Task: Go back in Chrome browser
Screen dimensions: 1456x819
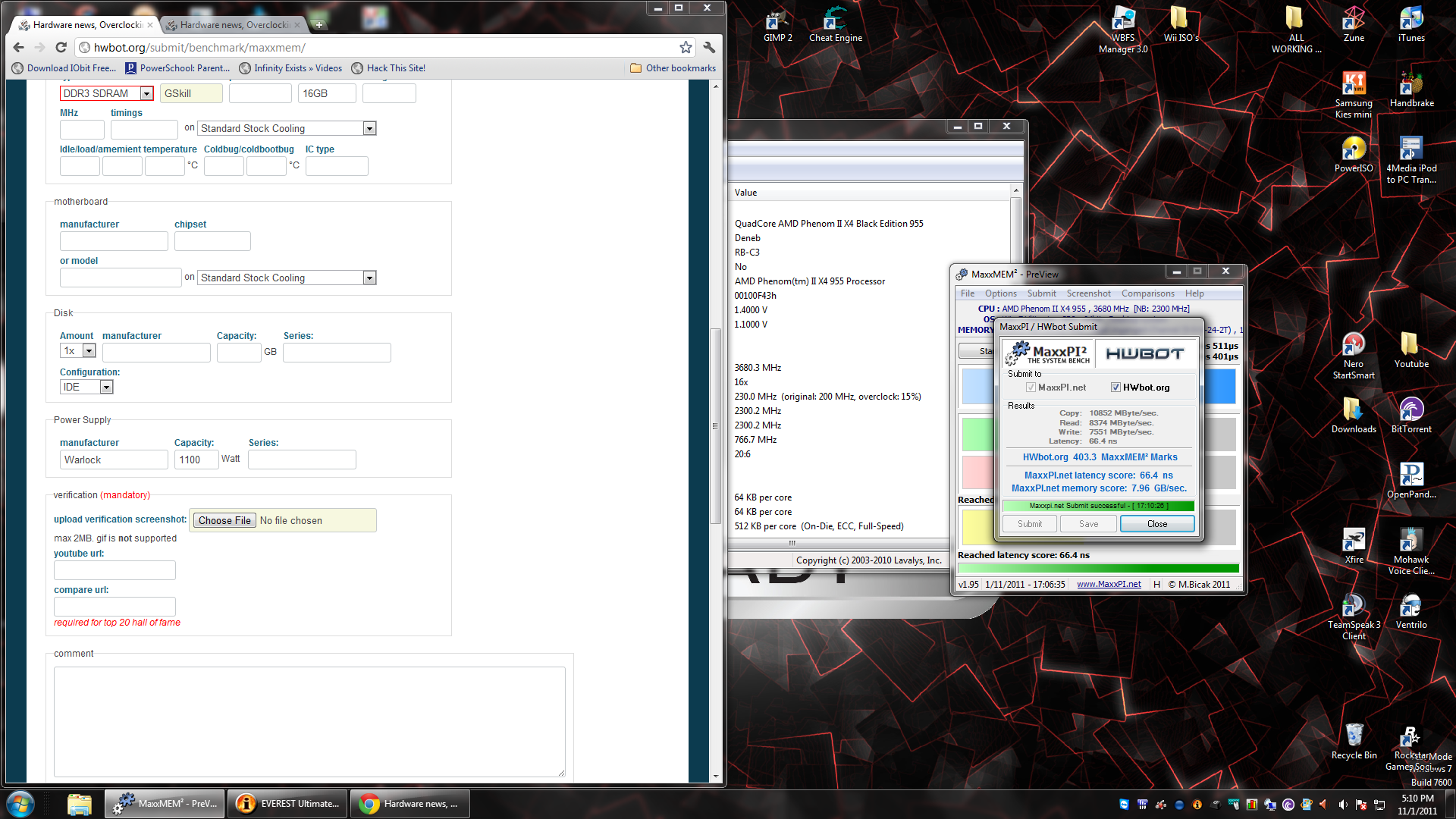Action: coord(19,47)
